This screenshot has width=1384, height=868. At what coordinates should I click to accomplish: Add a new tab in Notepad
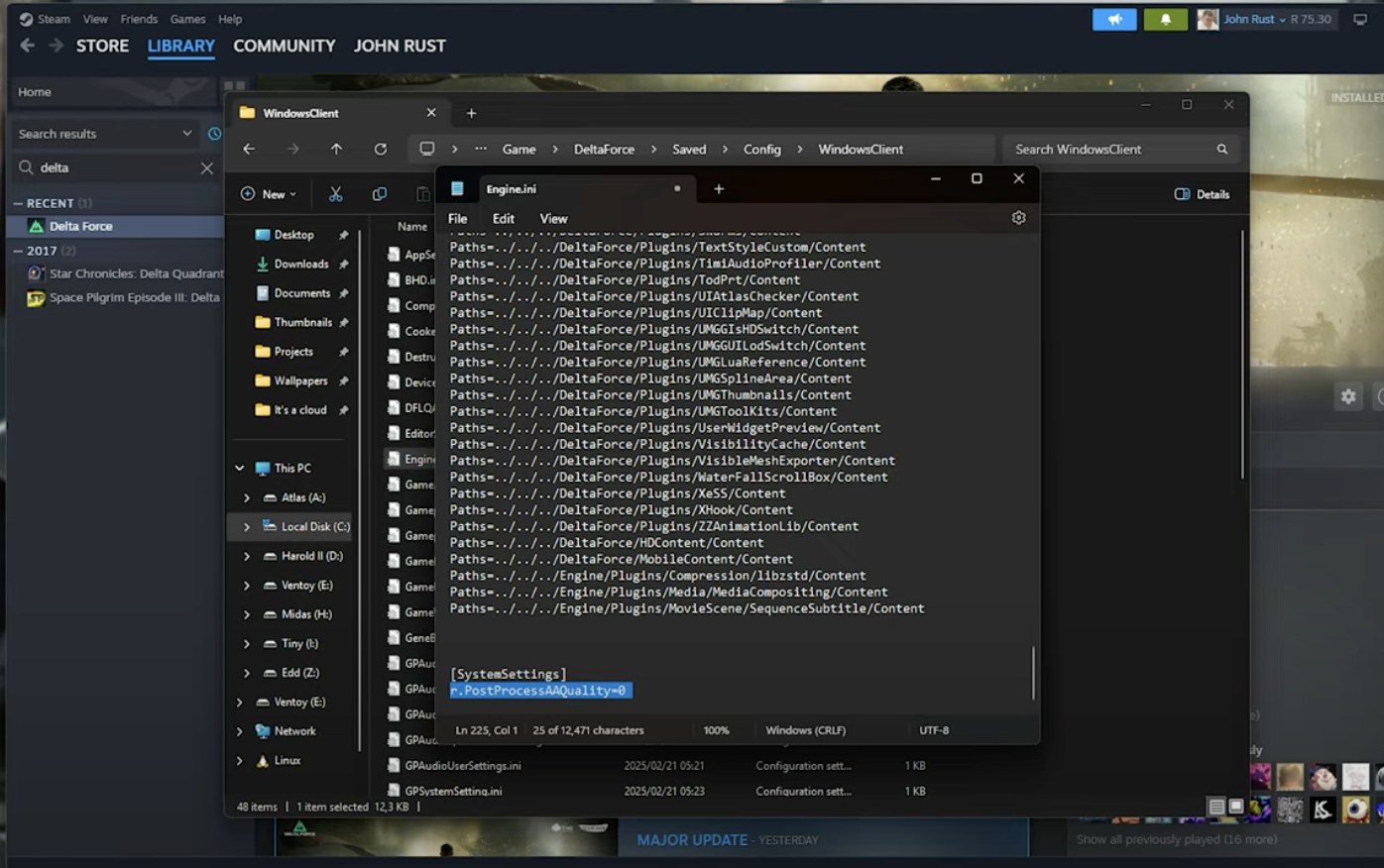pos(719,189)
